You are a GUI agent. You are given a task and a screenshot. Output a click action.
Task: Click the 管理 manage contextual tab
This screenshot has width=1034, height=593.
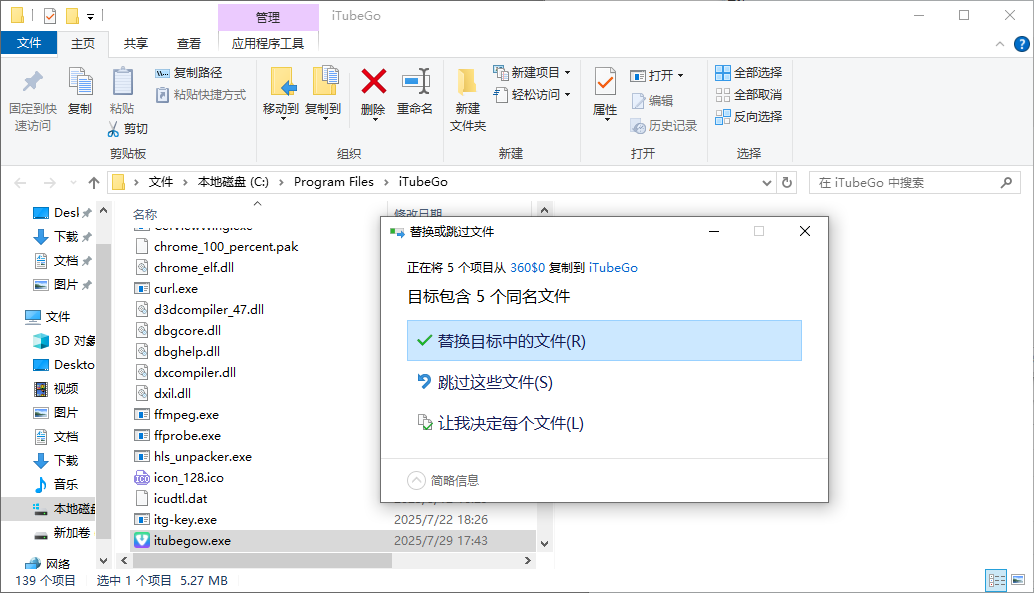pyautogui.click(x=268, y=17)
